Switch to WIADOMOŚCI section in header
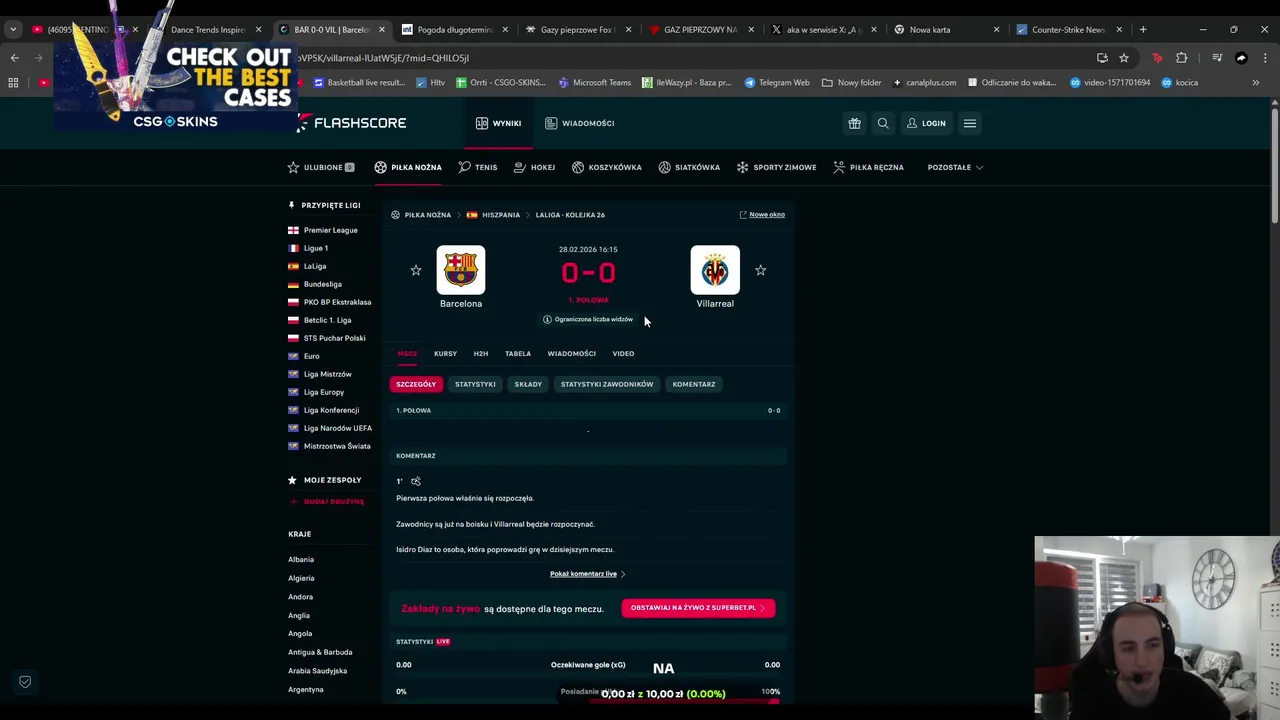1280x720 pixels. tap(579, 123)
